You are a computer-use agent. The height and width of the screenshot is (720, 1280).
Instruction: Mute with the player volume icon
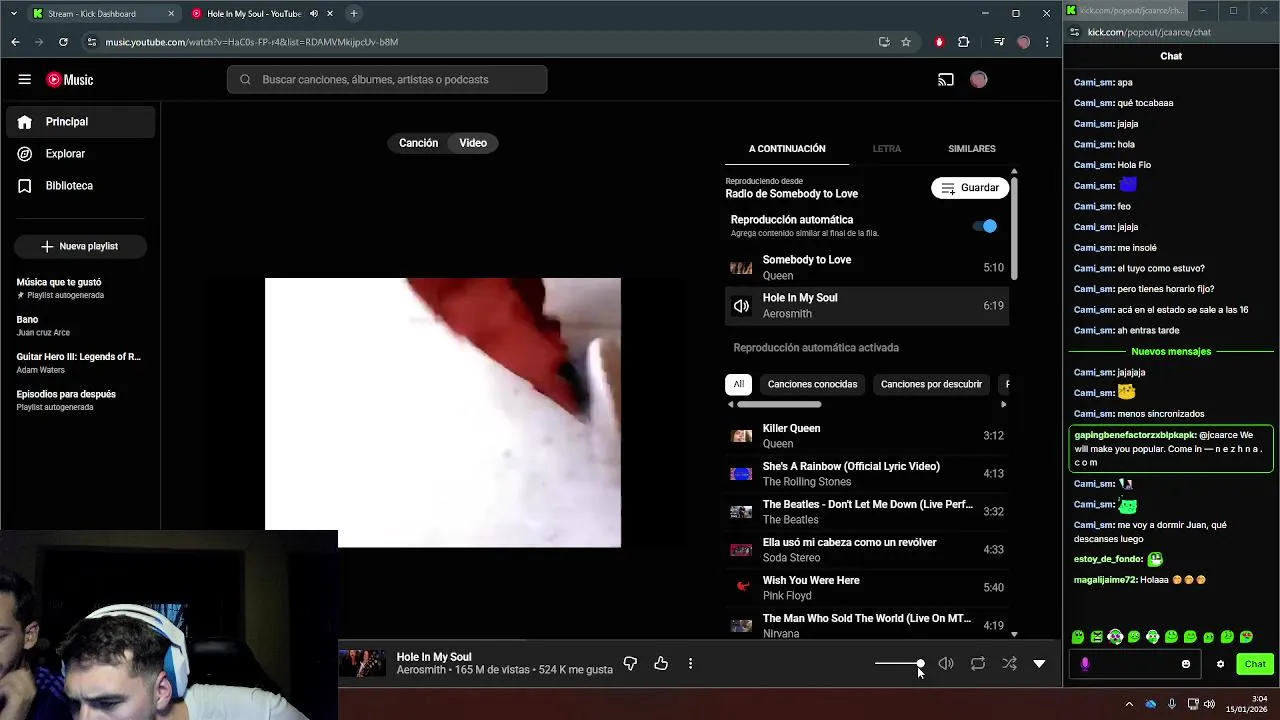pos(946,663)
